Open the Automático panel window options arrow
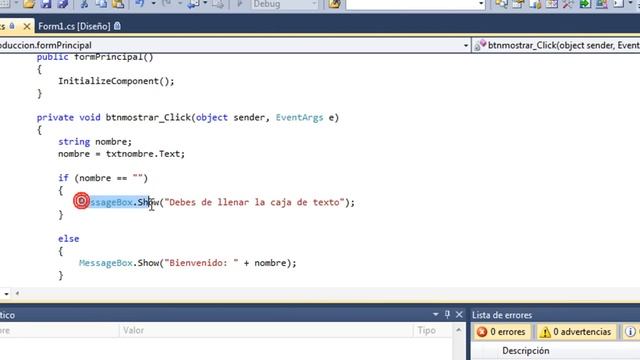 436,314
